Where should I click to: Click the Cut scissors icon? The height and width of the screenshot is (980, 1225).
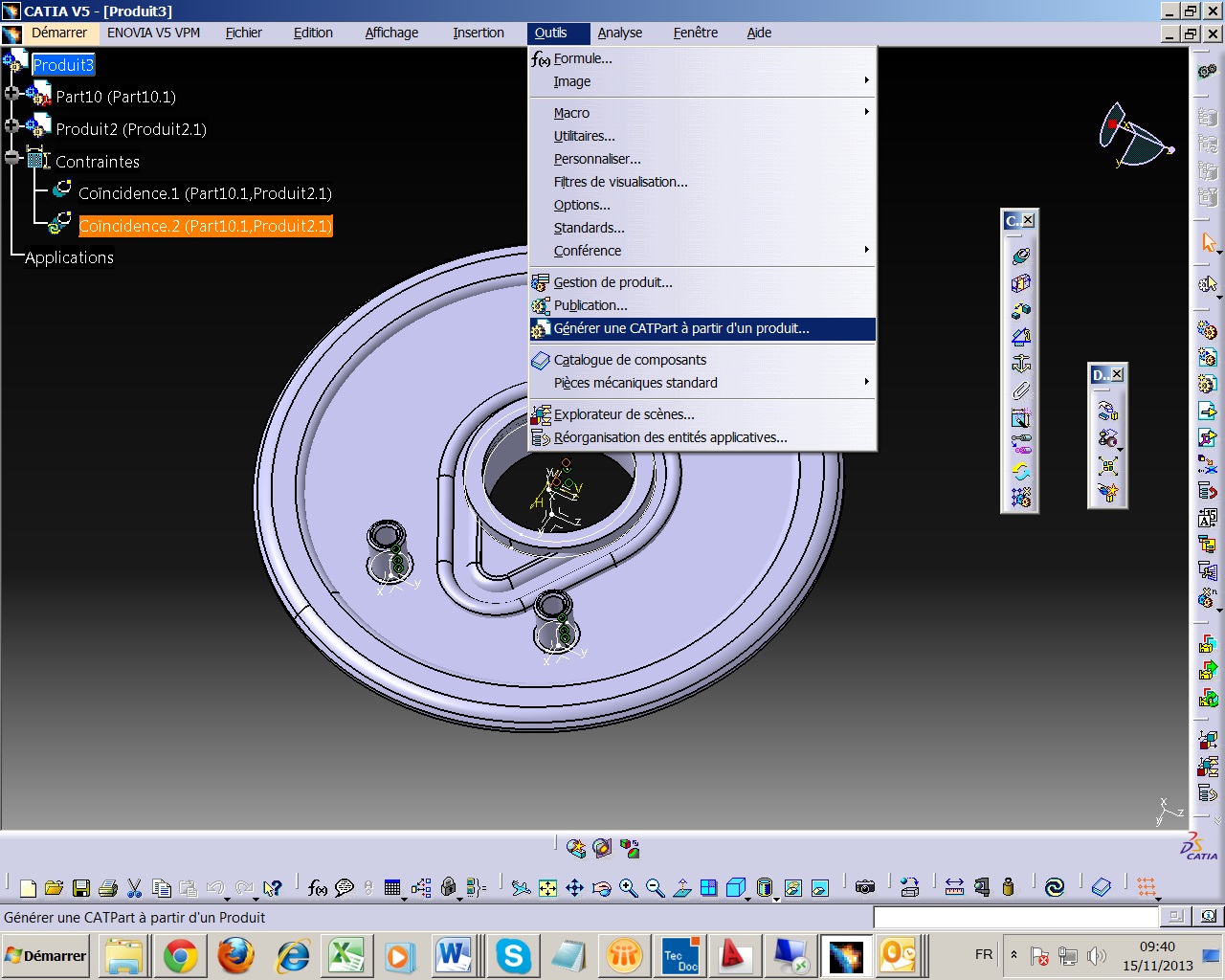click(x=135, y=888)
